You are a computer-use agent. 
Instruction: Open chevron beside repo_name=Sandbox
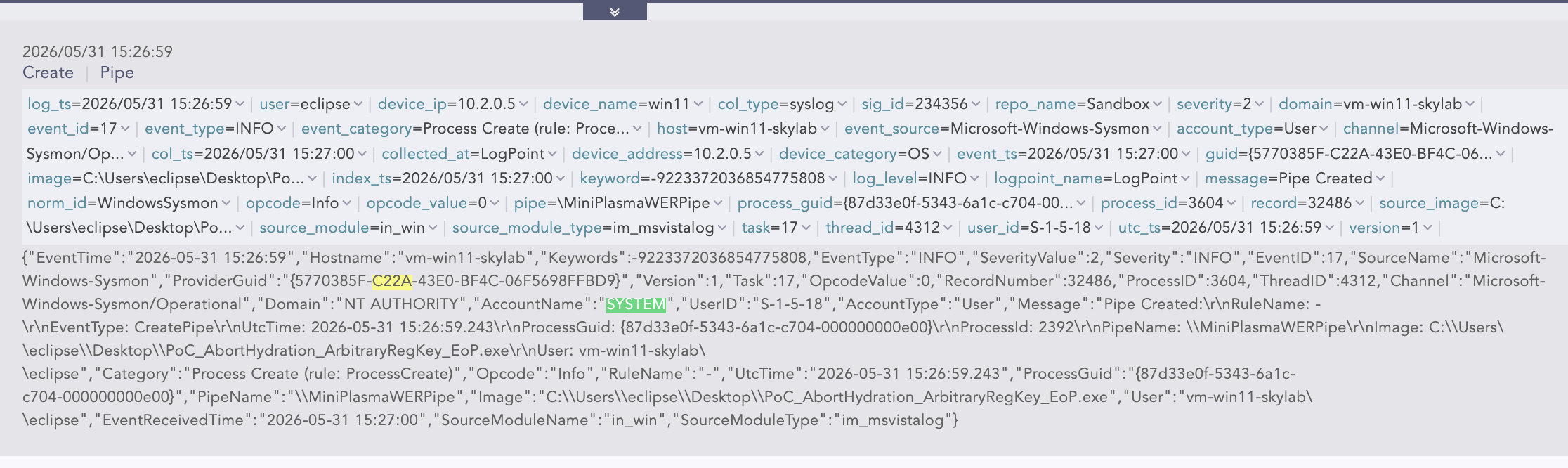pos(1157,105)
